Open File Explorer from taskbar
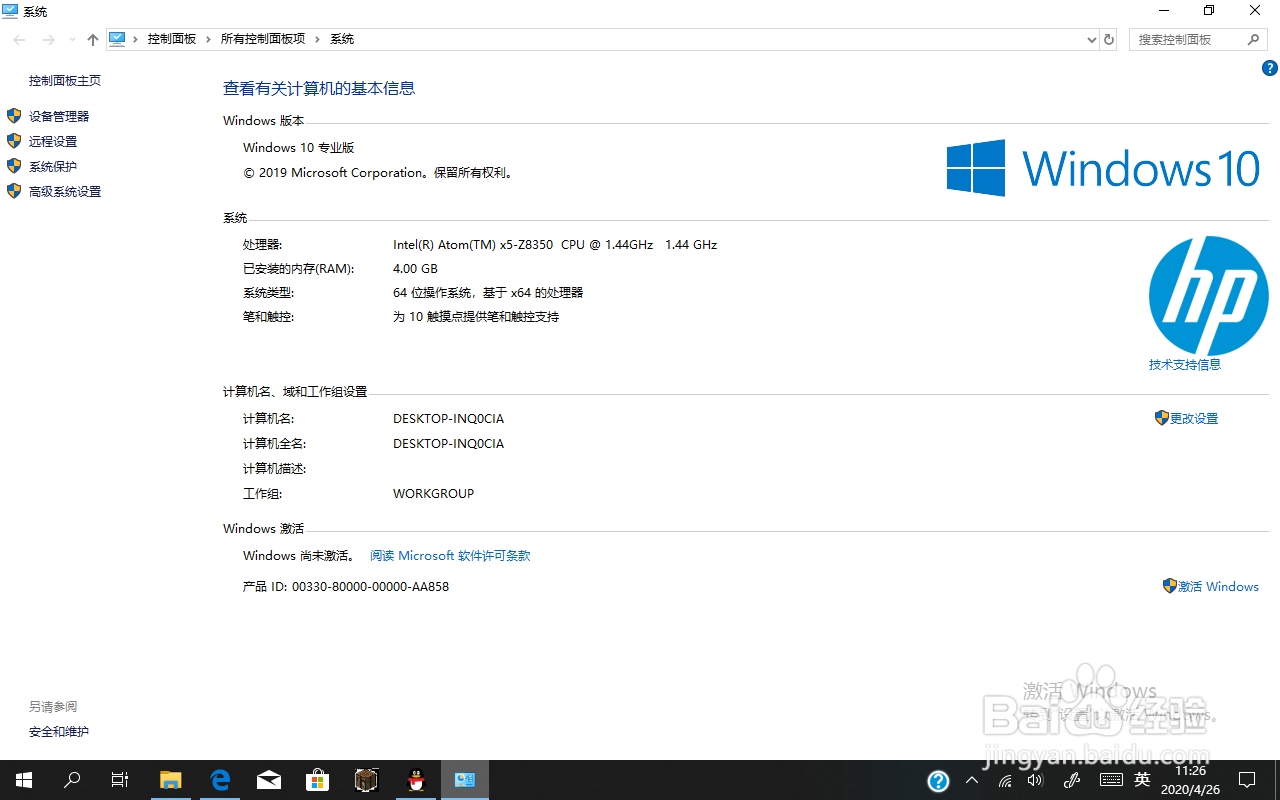Image resolution: width=1280 pixels, height=800 pixels. click(171, 780)
